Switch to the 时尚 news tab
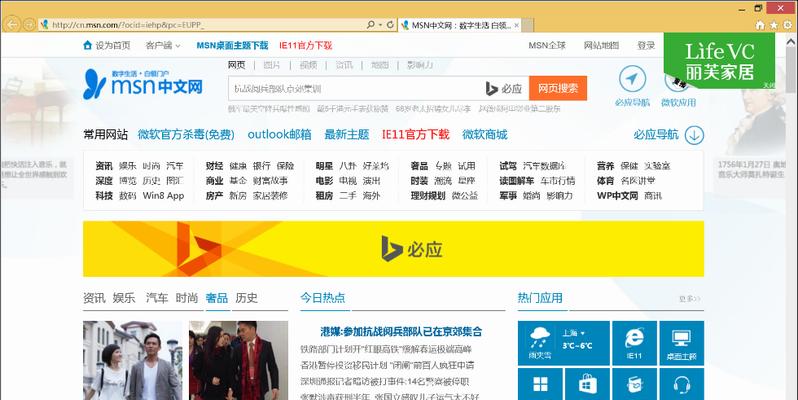The image size is (798, 400). pyautogui.click(x=187, y=298)
